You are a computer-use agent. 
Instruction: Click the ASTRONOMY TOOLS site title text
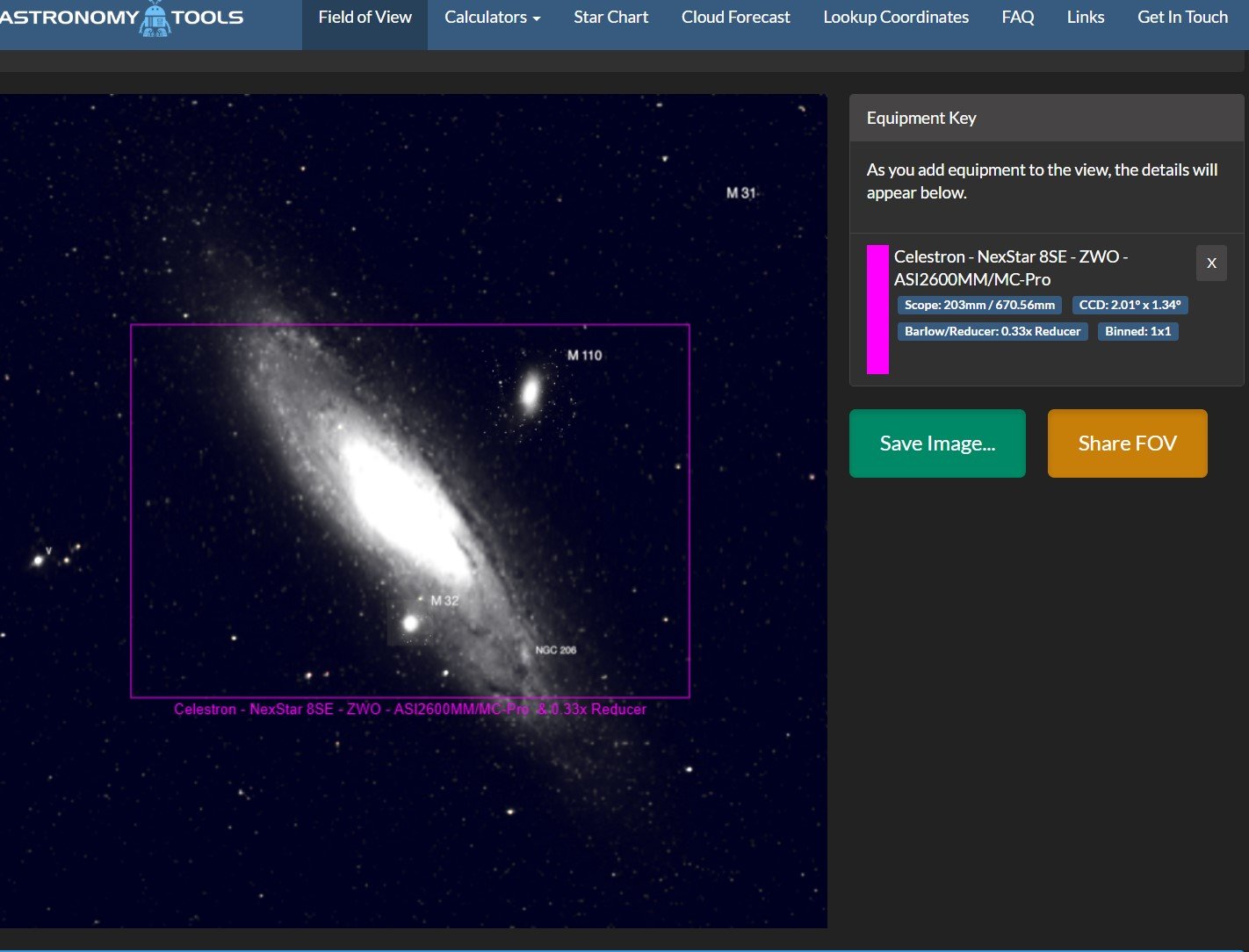[121, 18]
